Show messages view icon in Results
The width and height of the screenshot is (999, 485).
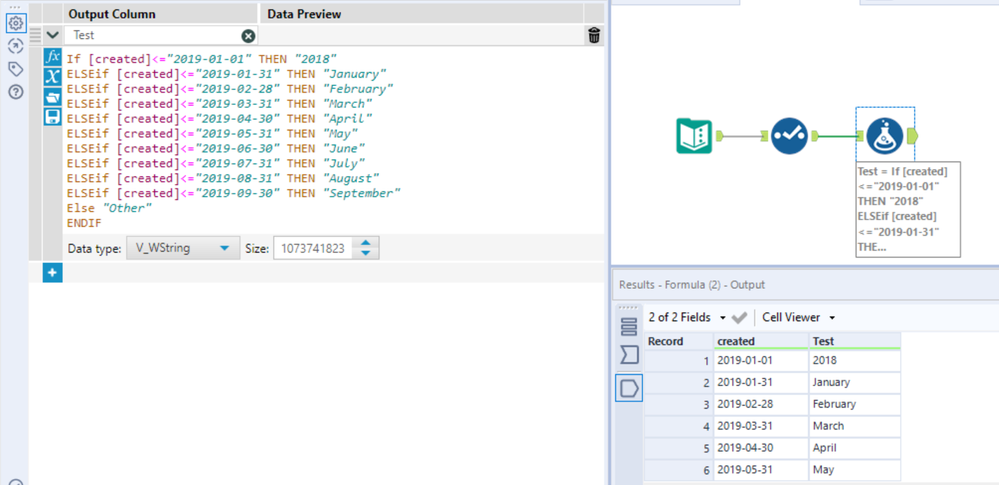[x=629, y=326]
